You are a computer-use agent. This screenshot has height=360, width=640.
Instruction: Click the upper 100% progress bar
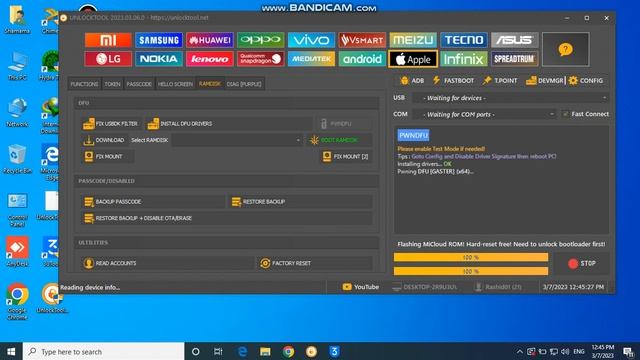pyautogui.click(x=471, y=257)
